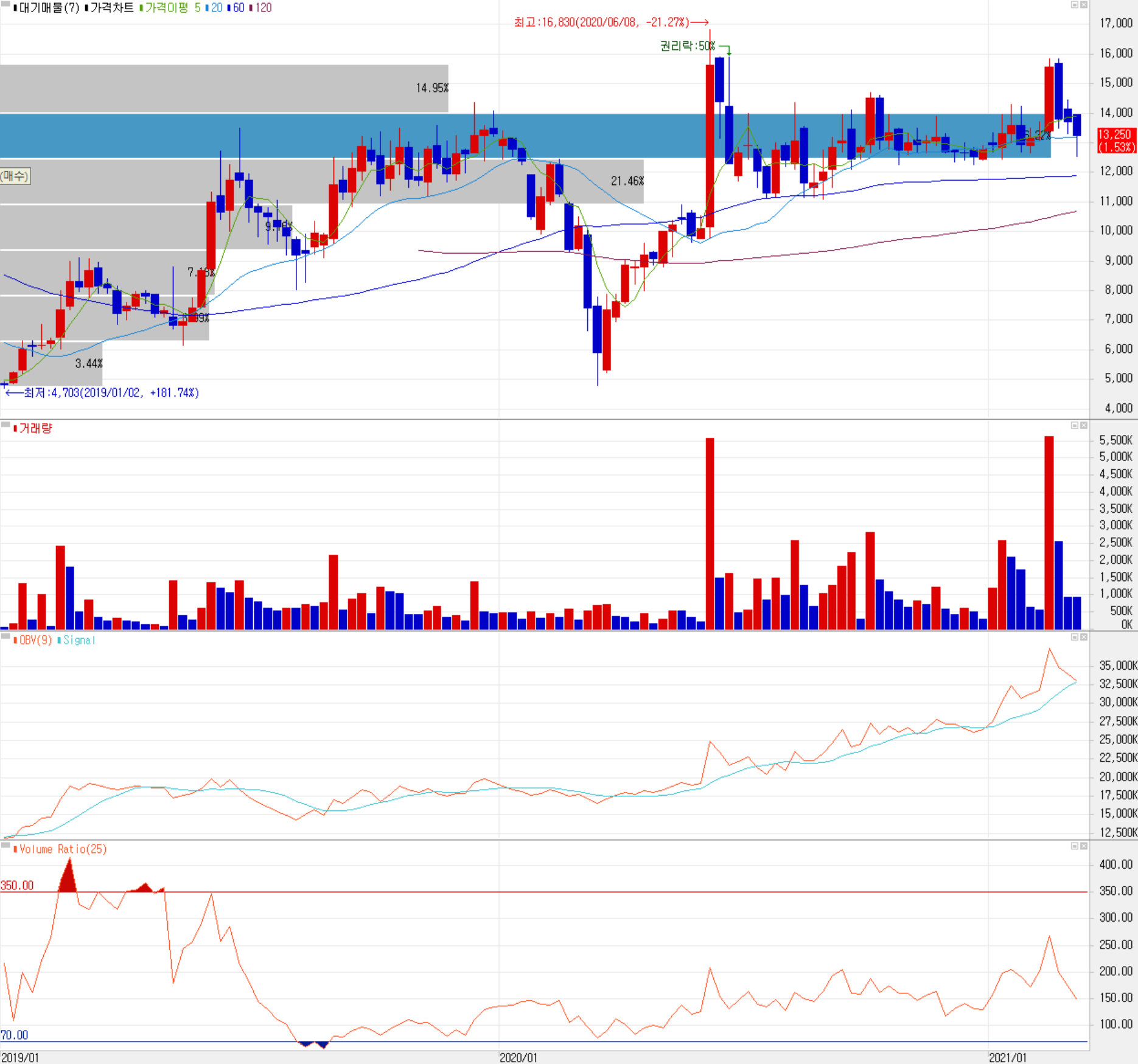Click the 60-period moving average label
Screen dimensions: 1138x1064
click(x=237, y=8)
